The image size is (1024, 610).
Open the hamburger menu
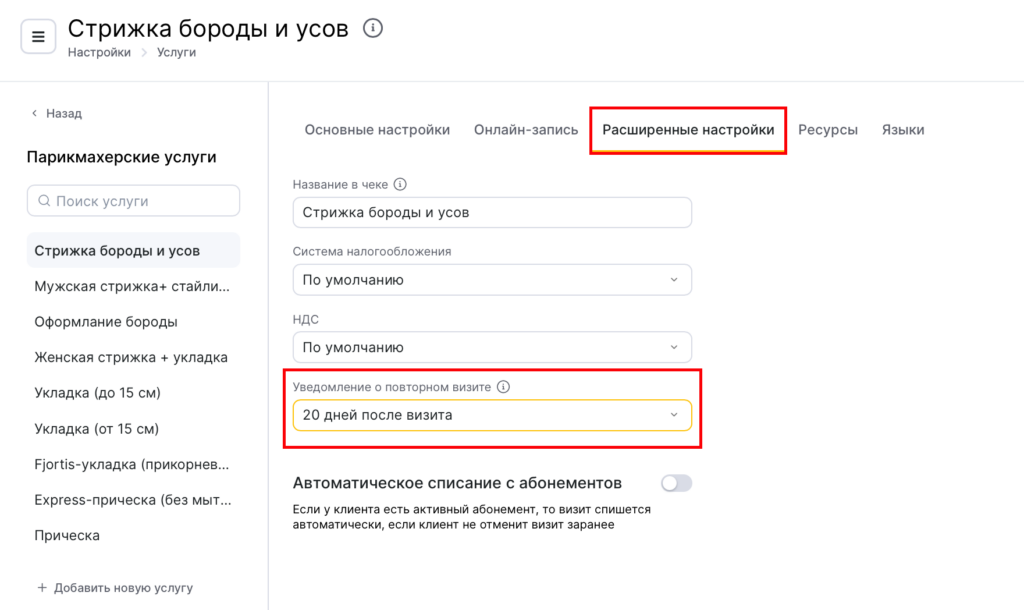(x=38, y=37)
